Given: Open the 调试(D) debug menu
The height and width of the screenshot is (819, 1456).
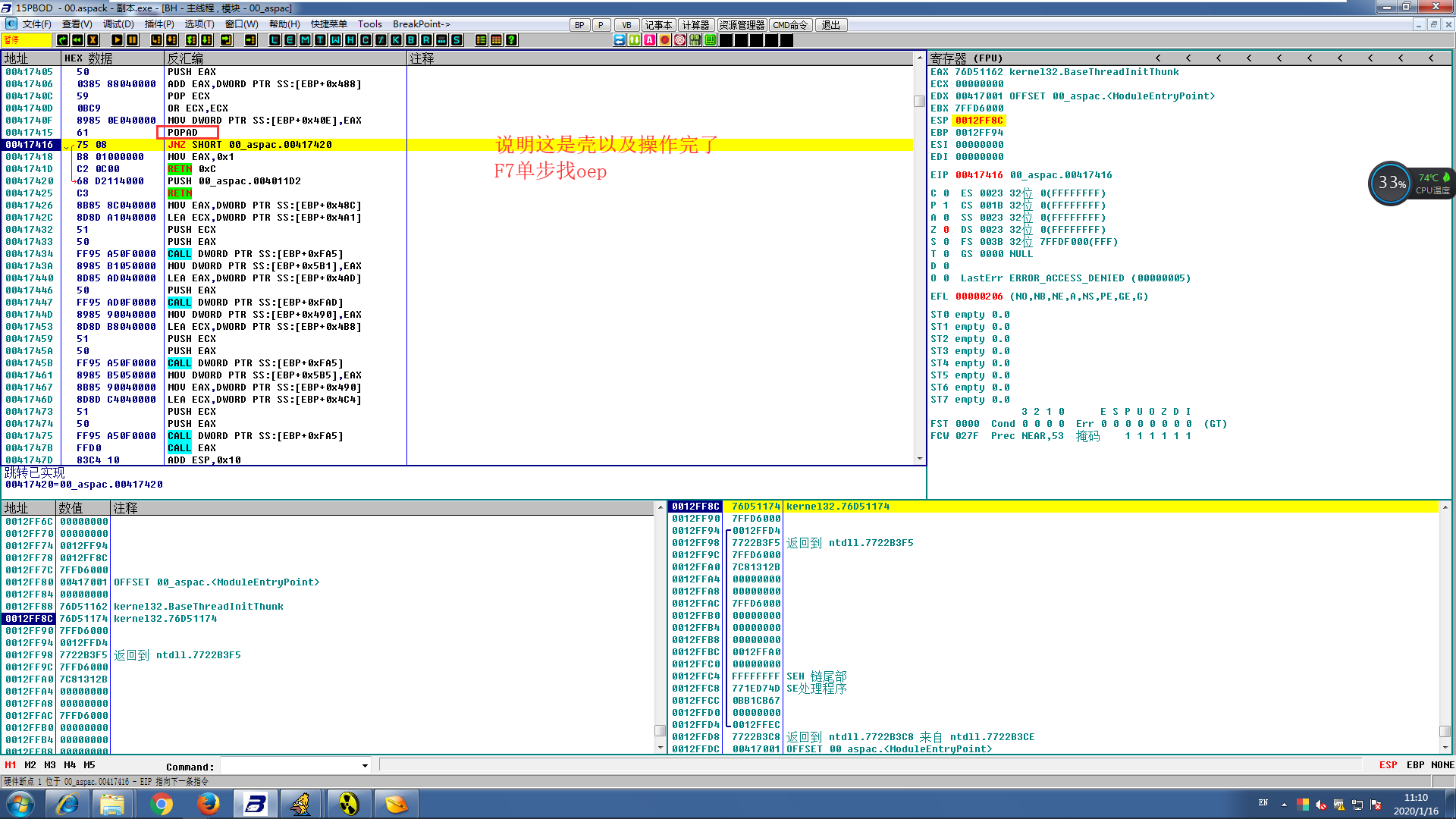Looking at the screenshot, I should (x=118, y=24).
